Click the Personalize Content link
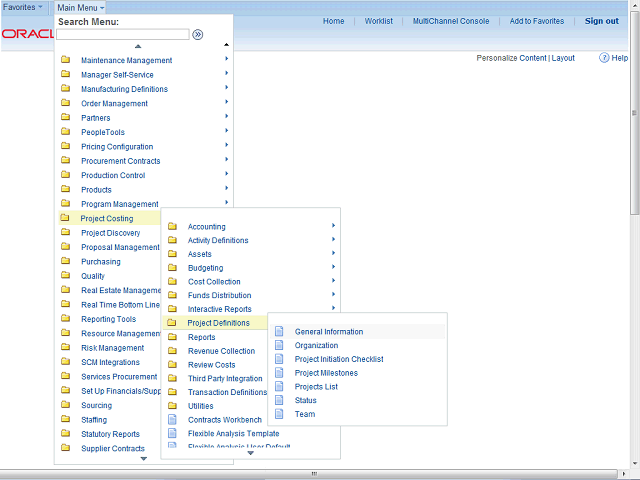Screen dimensions: 640x480 coord(511,58)
